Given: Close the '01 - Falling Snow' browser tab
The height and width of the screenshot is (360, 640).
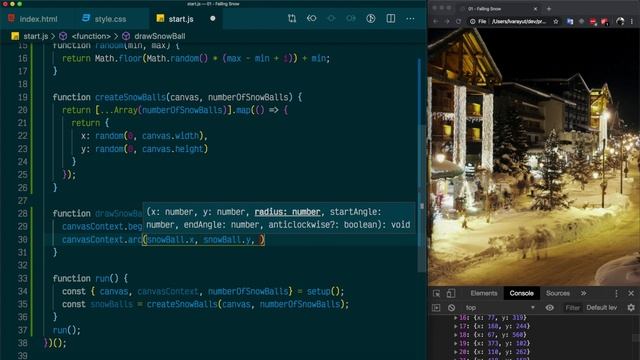Looking at the screenshot, I should [x=536, y=9].
